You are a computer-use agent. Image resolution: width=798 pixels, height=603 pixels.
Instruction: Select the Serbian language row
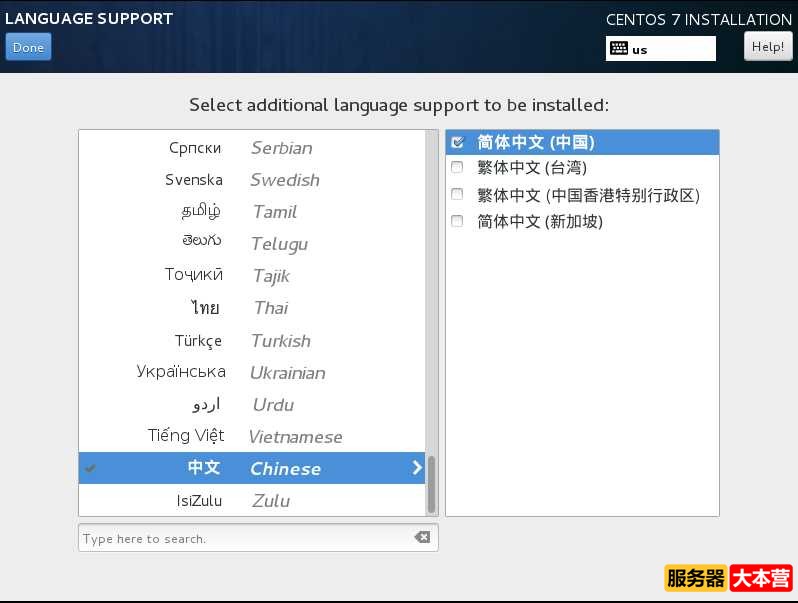pos(252,148)
